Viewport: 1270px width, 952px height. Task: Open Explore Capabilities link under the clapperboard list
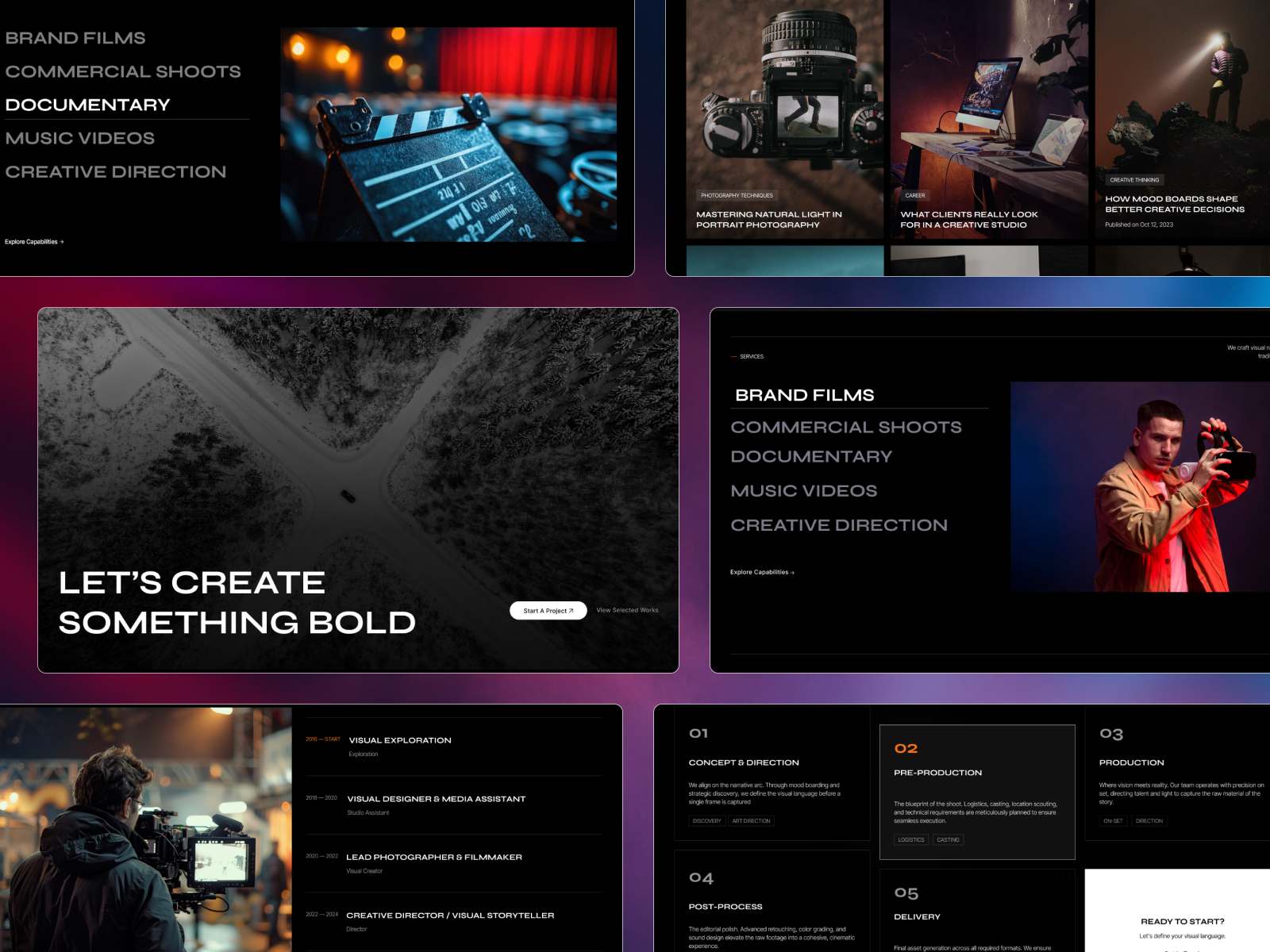tap(34, 242)
